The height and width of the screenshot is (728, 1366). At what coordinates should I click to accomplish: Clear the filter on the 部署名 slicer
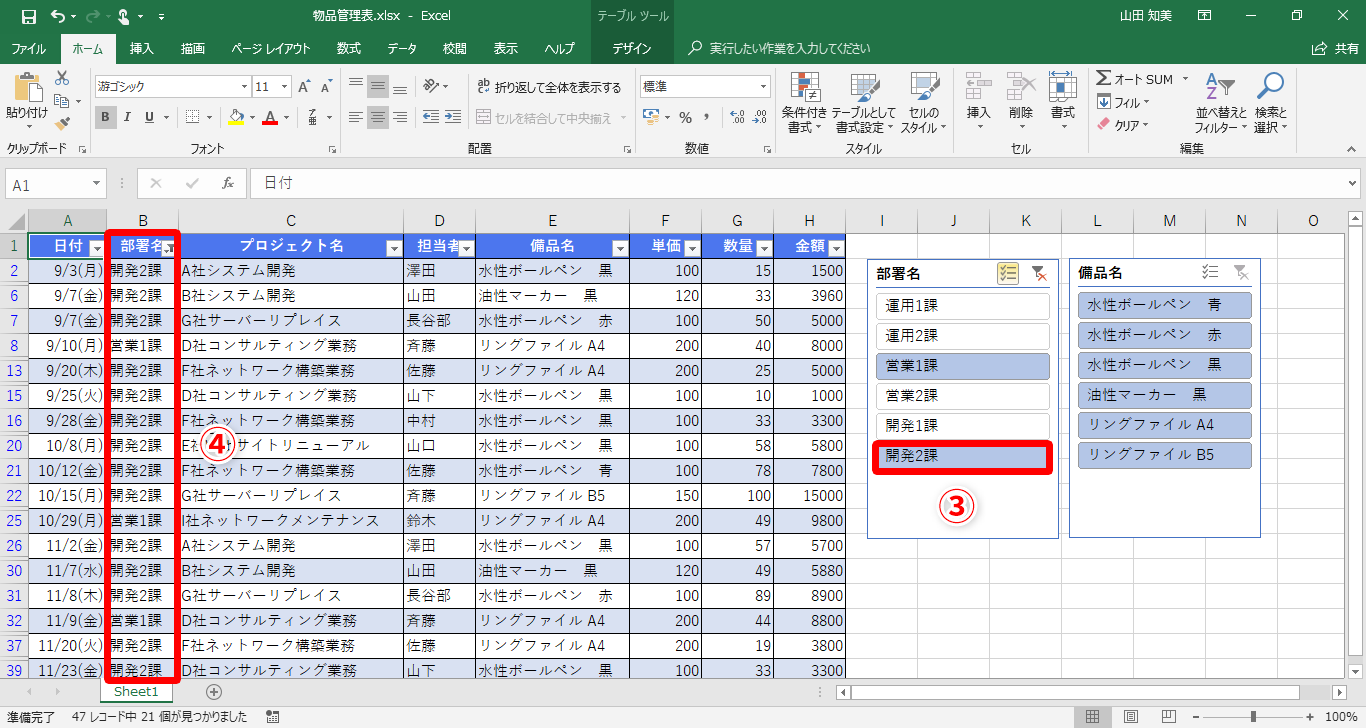[x=1039, y=272]
